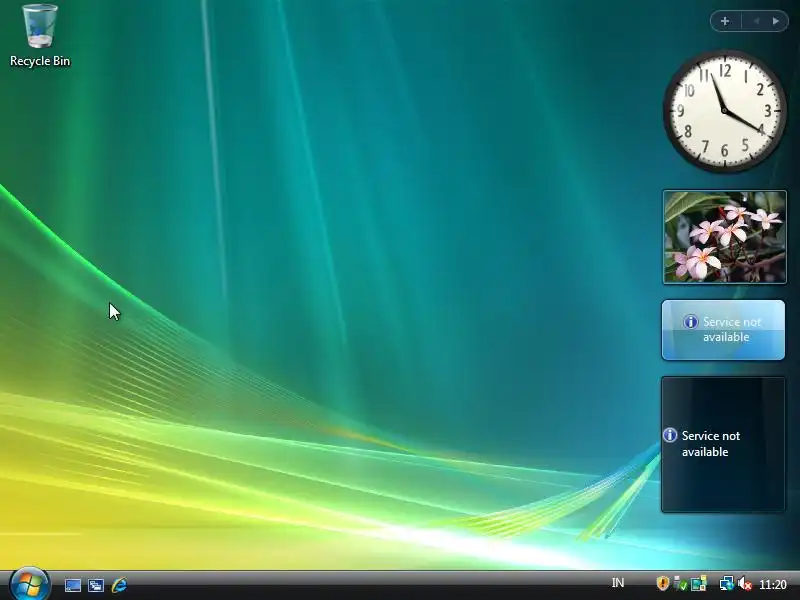Click Safely Remove Hardware tray icon
The image size is (800, 600).
click(680, 583)
